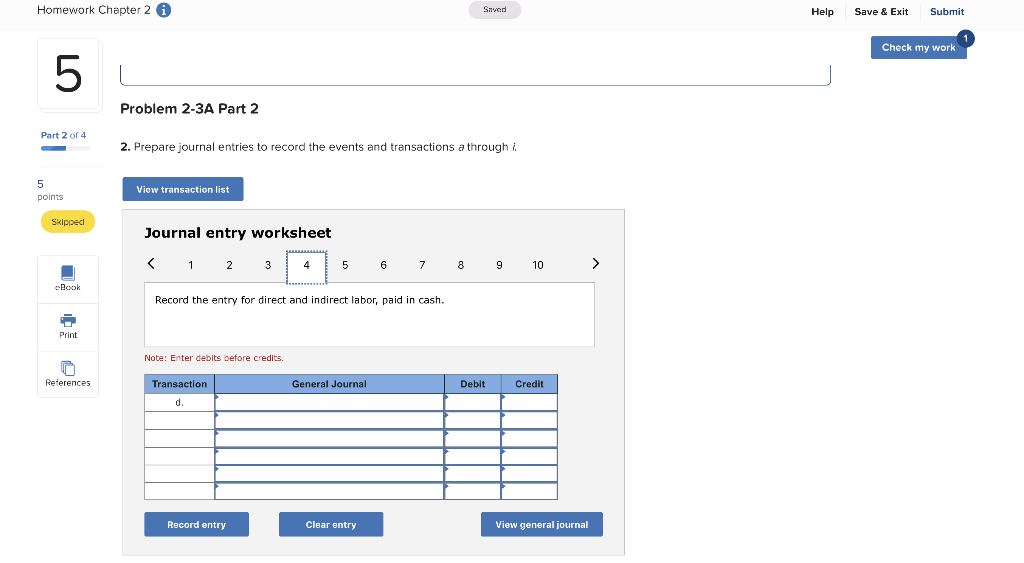1024x563 pixels.
Task: Open the View transaction list button
Action: (x=183, y=189)
